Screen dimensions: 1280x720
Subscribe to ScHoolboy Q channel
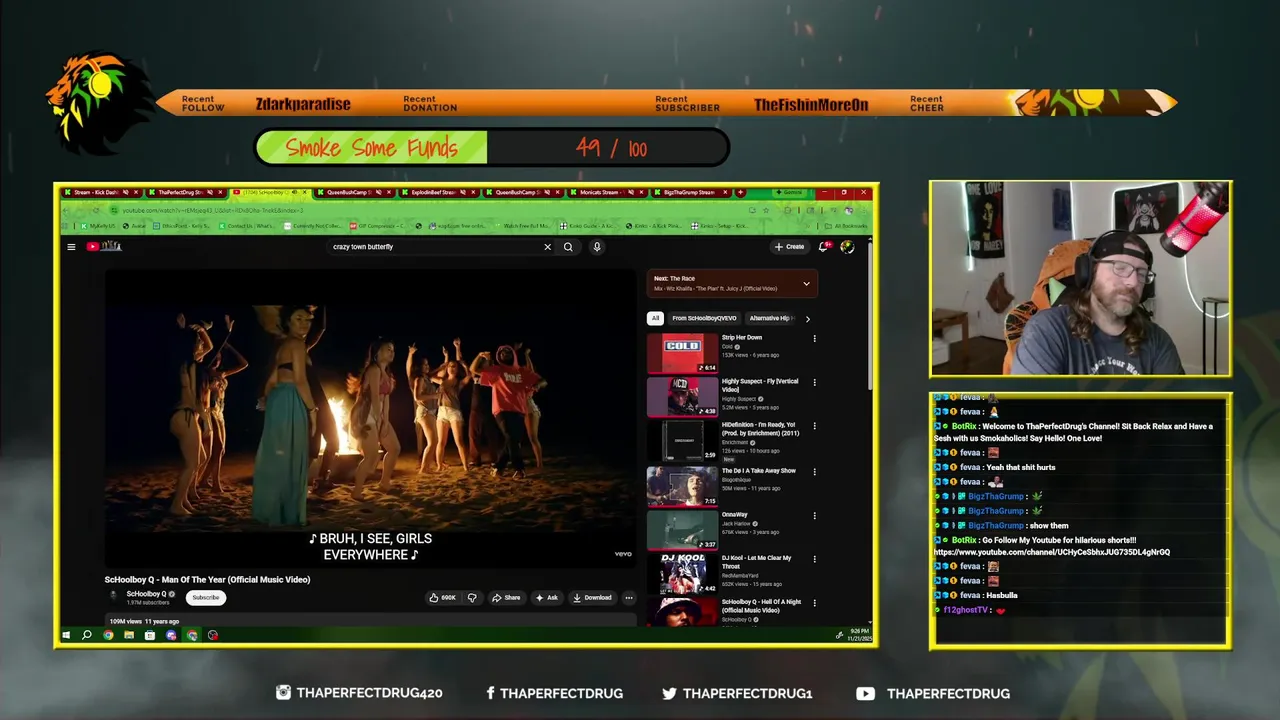pos(206,598)
